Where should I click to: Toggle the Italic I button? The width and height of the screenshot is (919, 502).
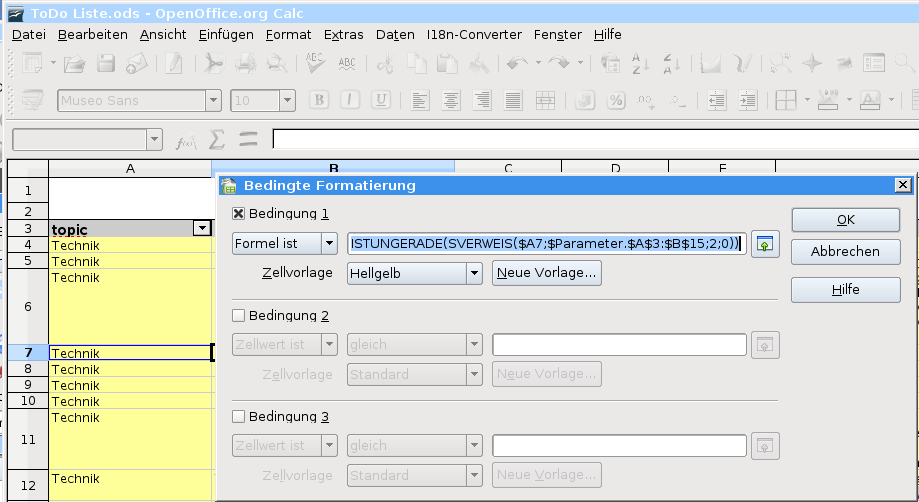[350, 100]
